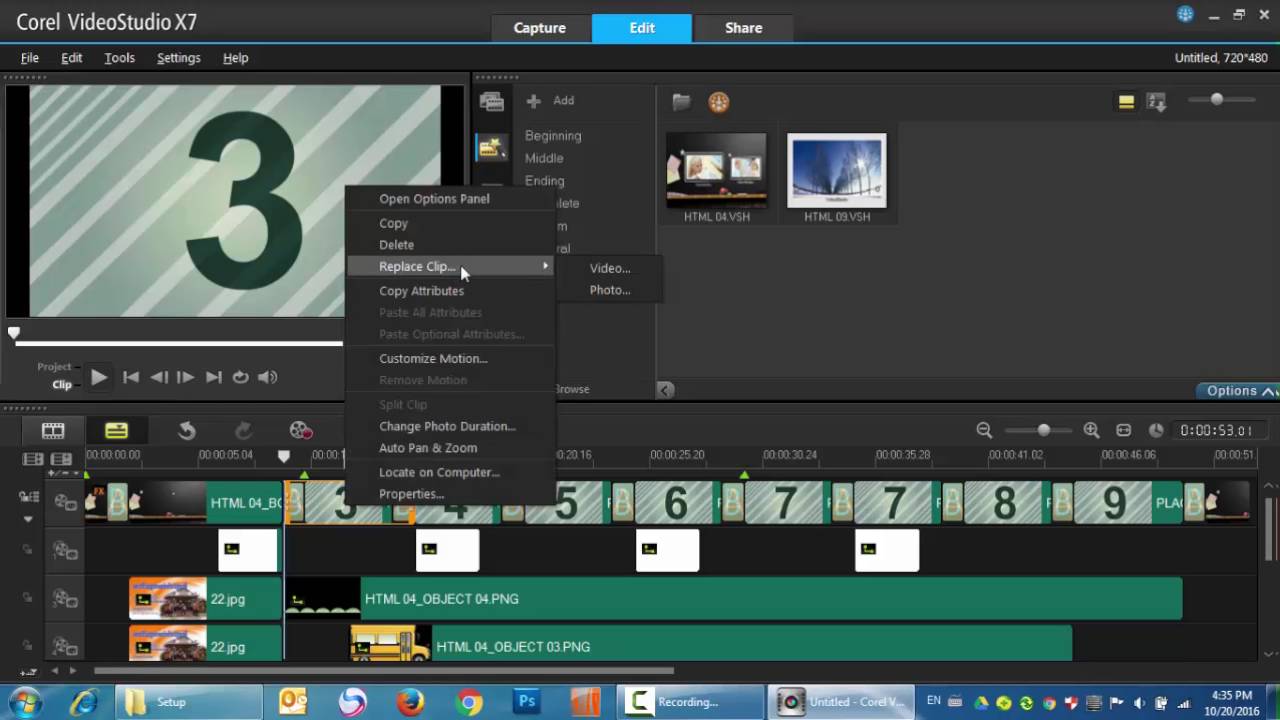
Task: Fit project in timeline window
Action: coord(1124,430)
